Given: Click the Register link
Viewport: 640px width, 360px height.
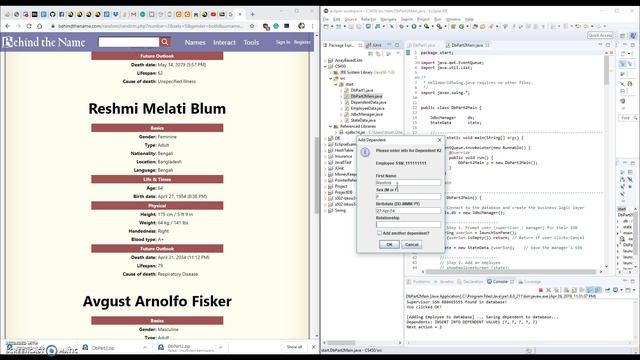Looking at the screenshot, I should click(302, 42).
